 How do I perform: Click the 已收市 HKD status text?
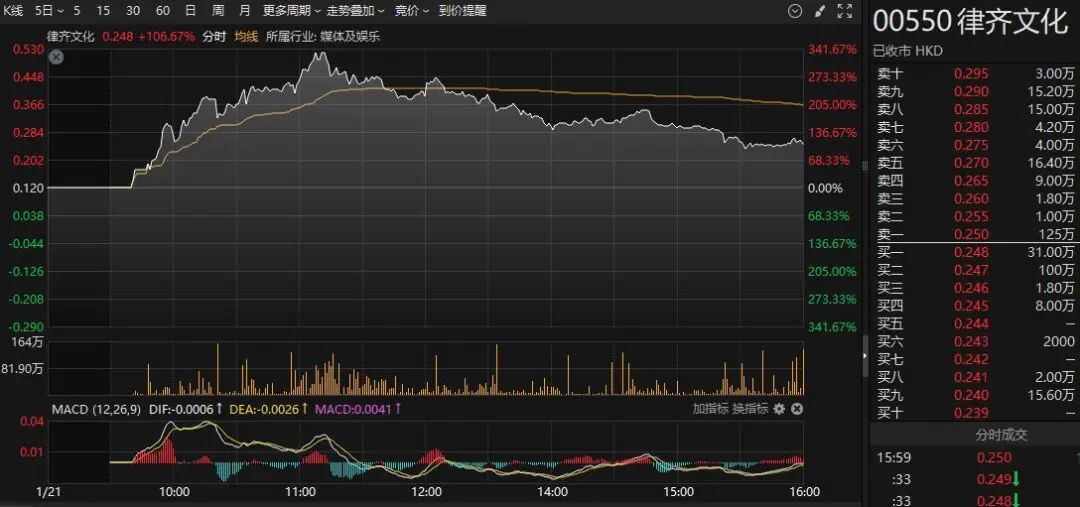point(907,51)
